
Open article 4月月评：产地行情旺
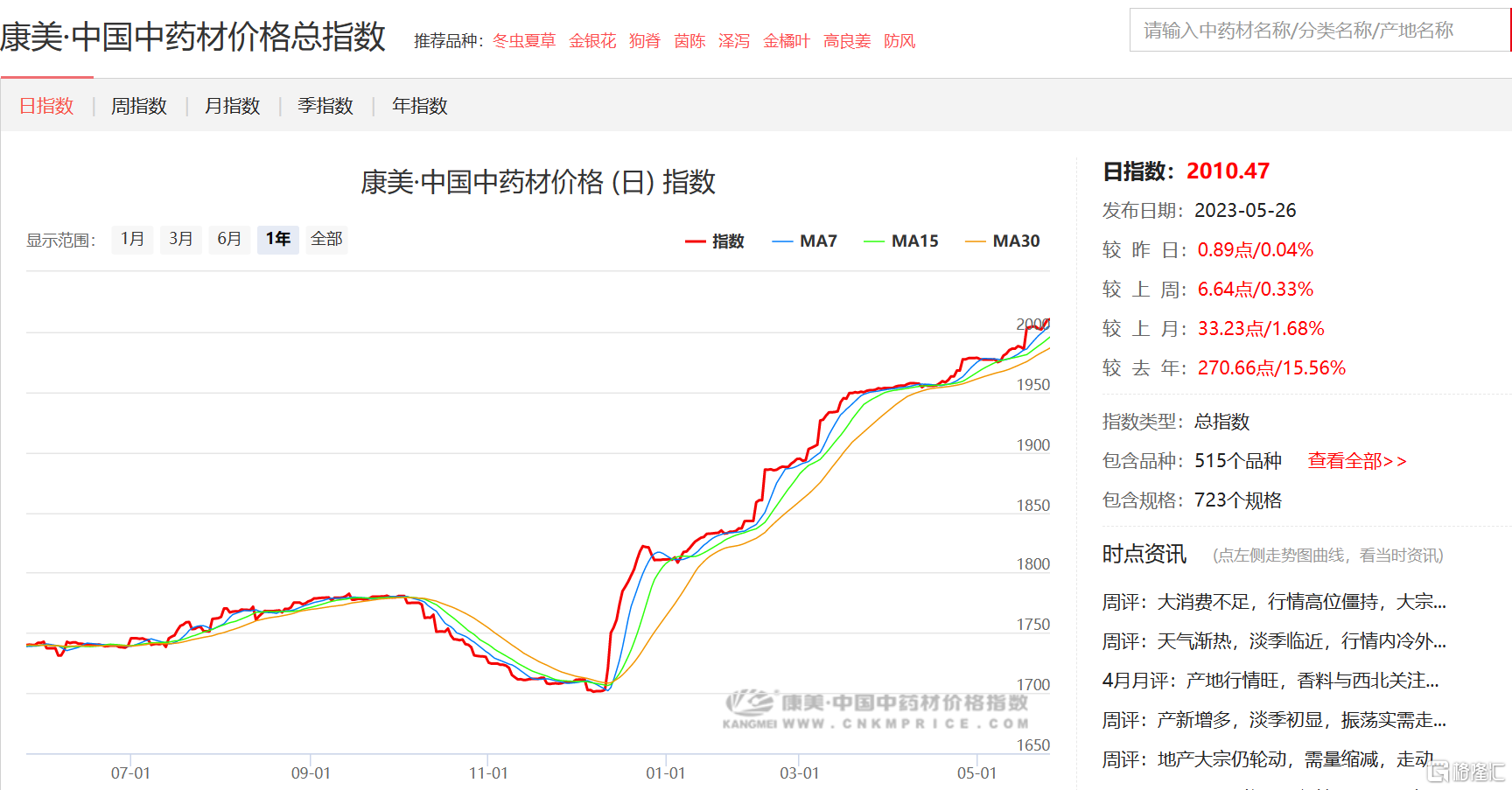coord(1270,681)
